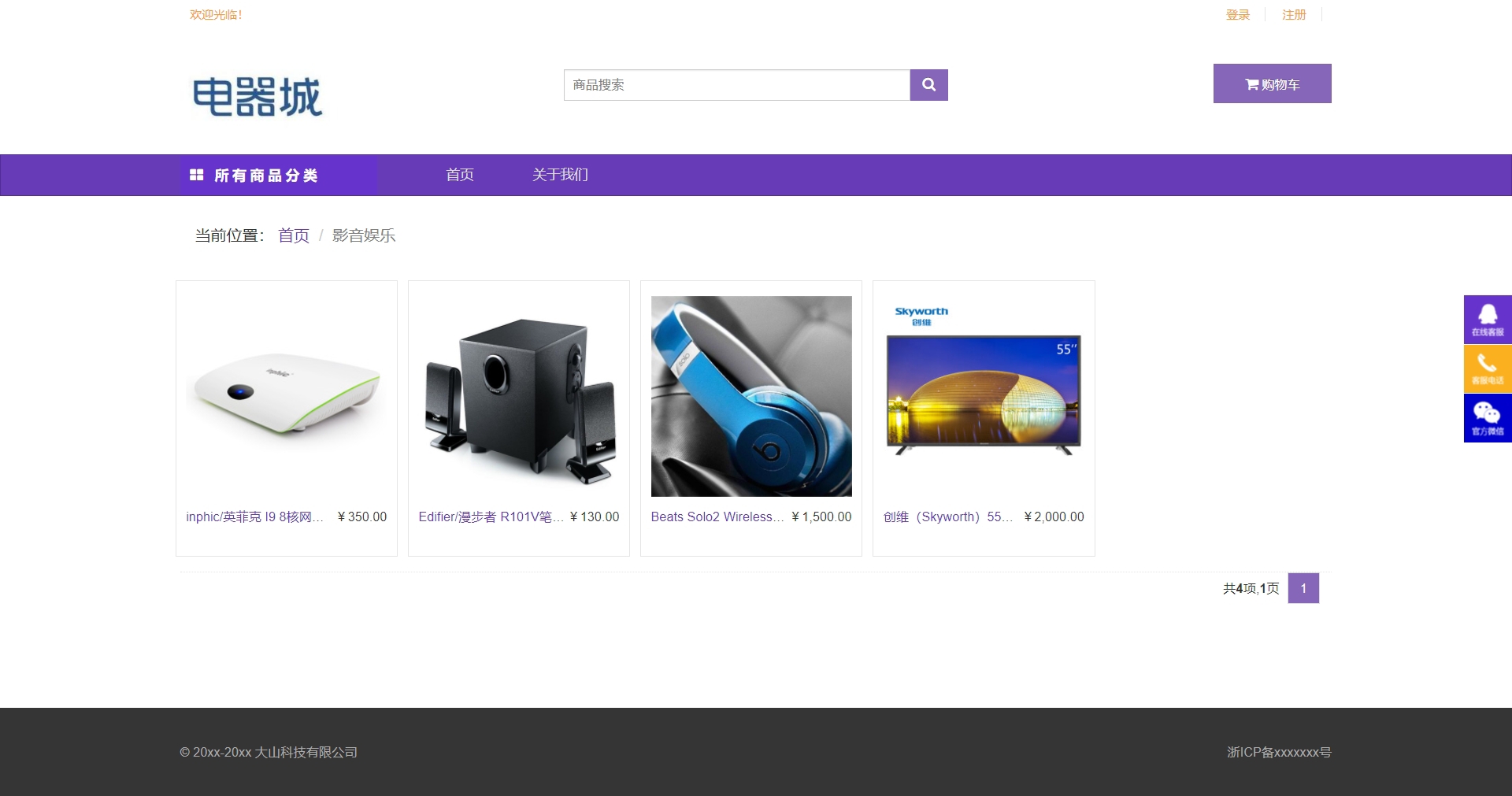Click the 浙ICP备xxxxxxx号 footer text
The height and width of the screenshot is (796, 1512).
(x=1279, y=752)
